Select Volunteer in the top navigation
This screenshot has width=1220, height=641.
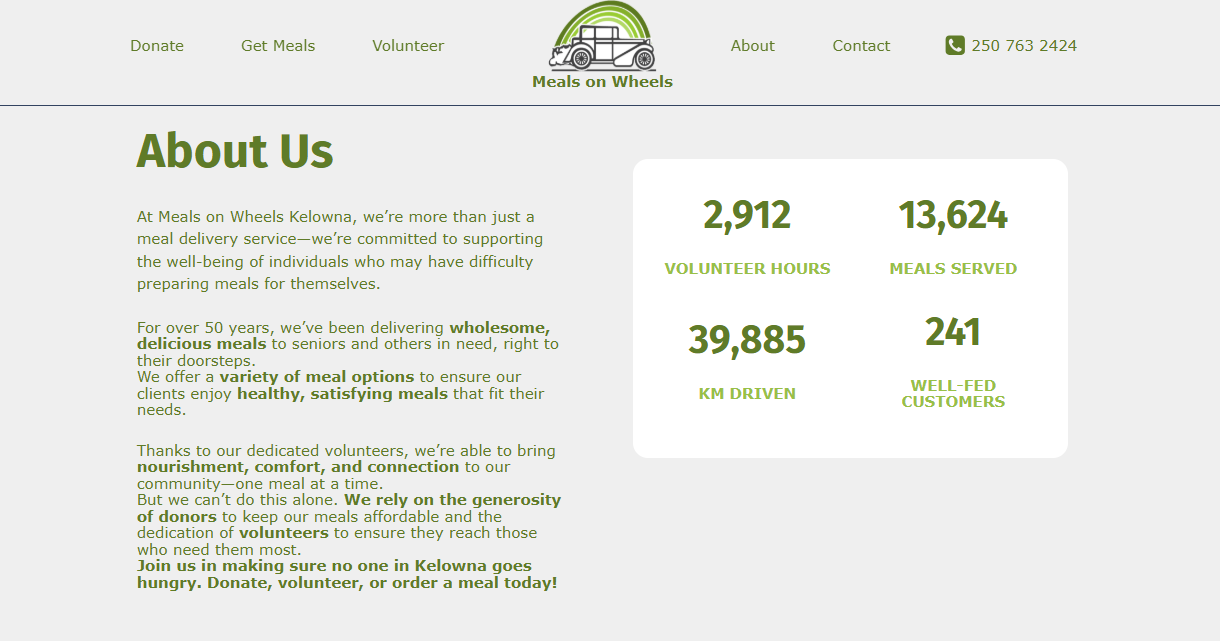[408, 46]
